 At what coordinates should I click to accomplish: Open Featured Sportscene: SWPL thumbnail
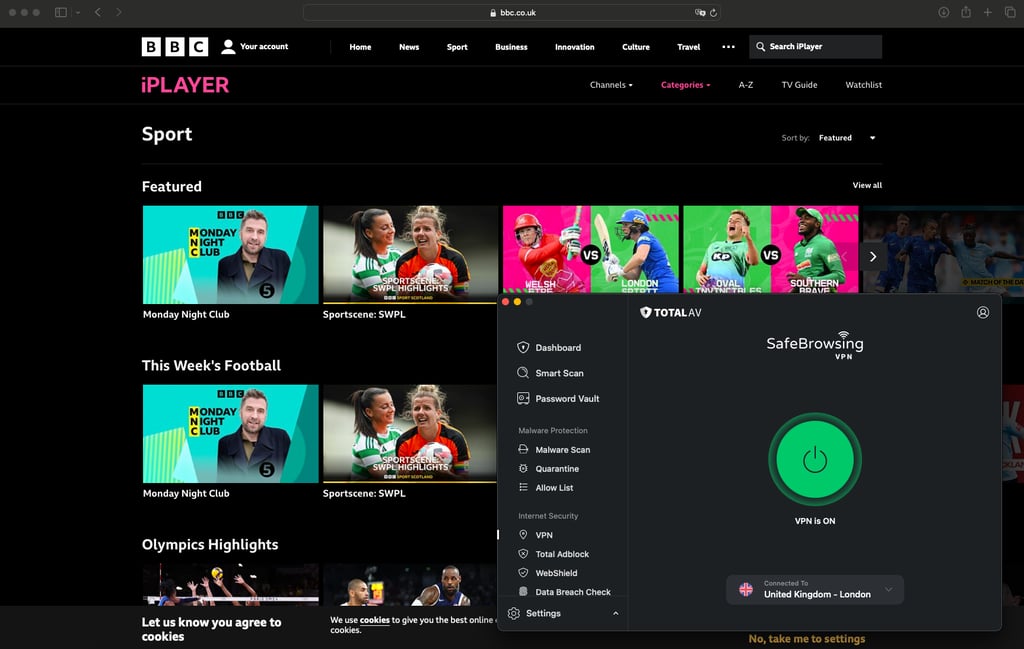point(410,255)
